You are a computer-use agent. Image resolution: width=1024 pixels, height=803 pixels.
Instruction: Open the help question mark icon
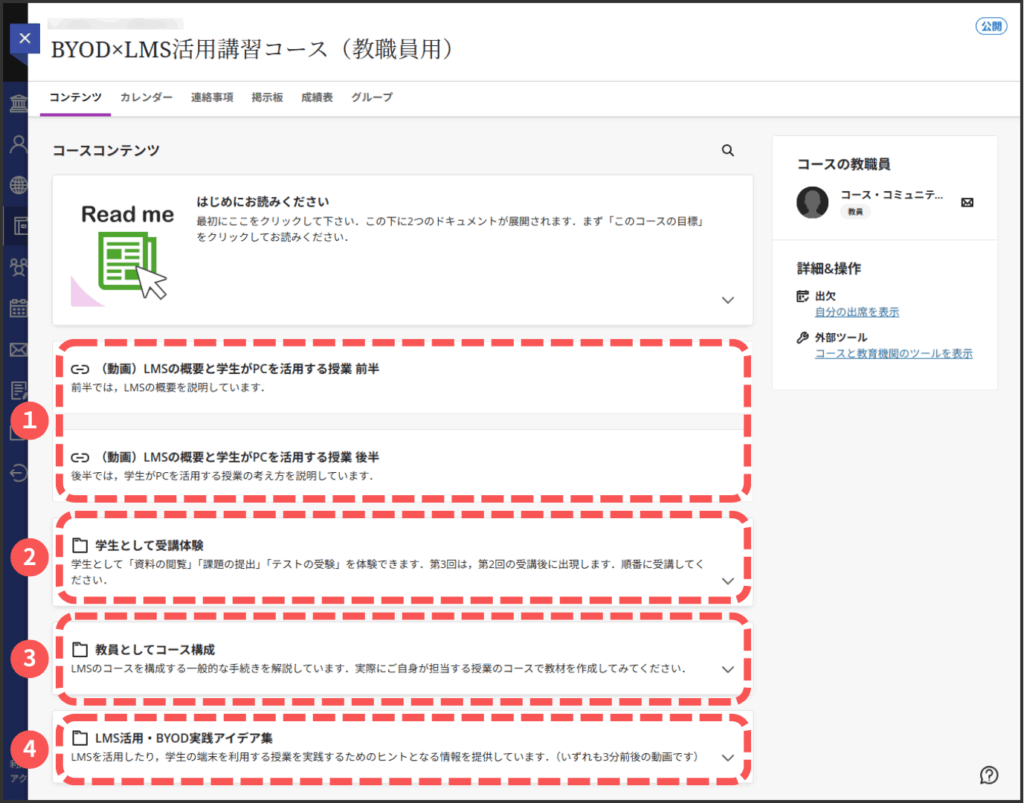click(989, 774)
